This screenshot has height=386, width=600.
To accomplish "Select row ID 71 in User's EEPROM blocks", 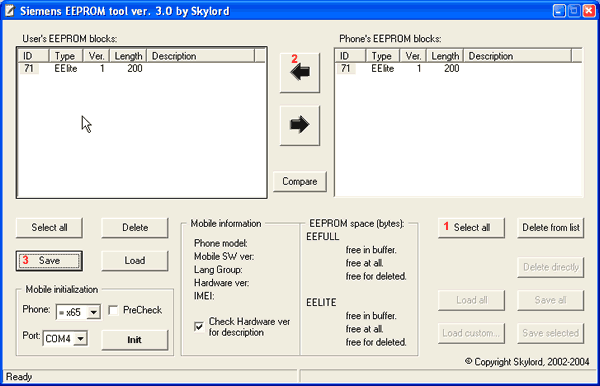I will [x=142, y=68].
